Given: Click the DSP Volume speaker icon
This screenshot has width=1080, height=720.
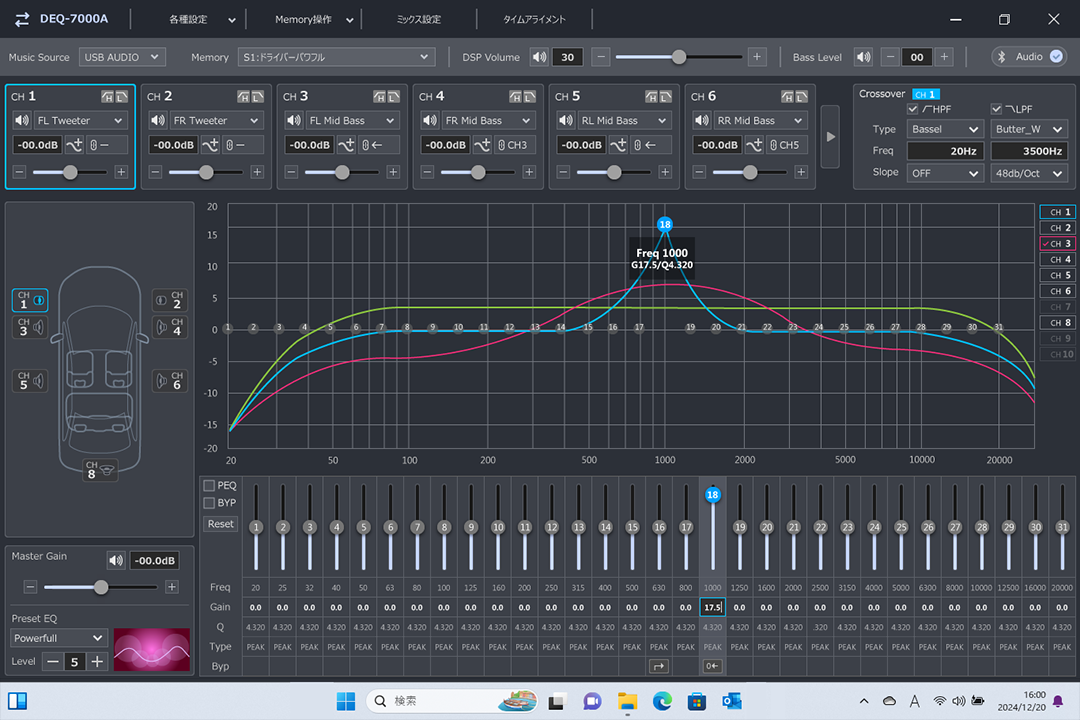Looking at the screenshot, I should coord(539,57).
